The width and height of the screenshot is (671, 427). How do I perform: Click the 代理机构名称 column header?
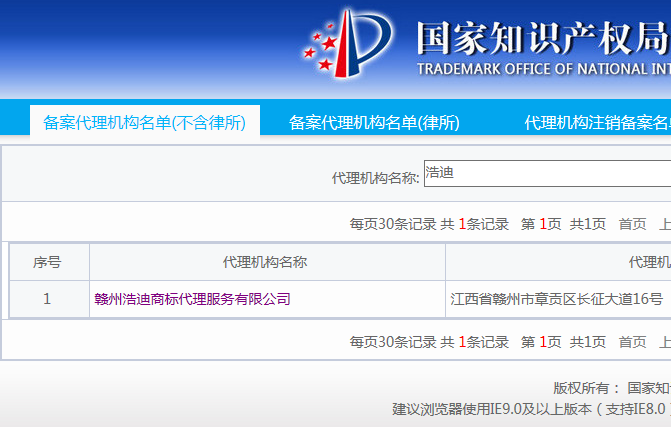tap(265, 262)
